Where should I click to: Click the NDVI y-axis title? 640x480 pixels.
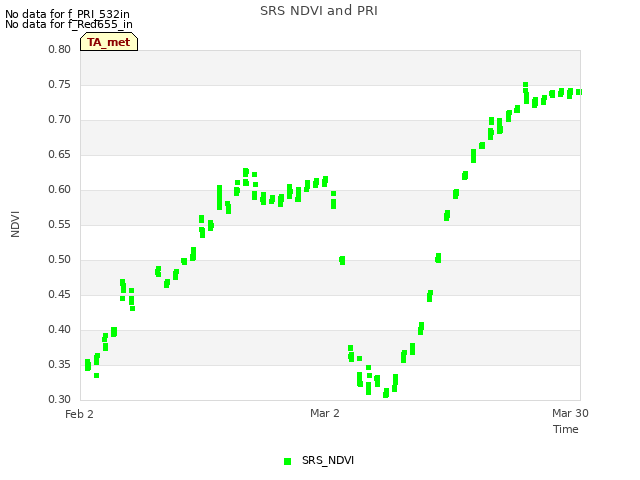coord(15,224)
